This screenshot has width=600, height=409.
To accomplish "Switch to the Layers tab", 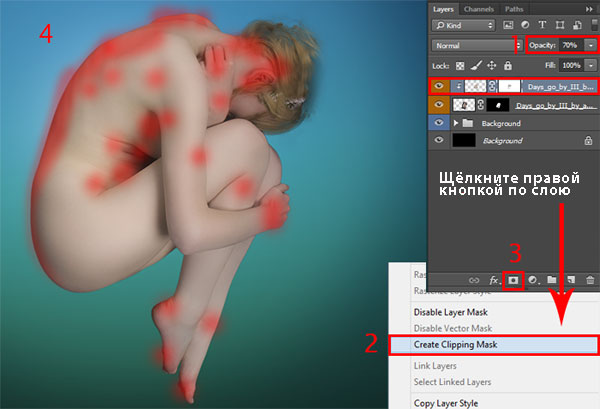I will click(443, 9).
